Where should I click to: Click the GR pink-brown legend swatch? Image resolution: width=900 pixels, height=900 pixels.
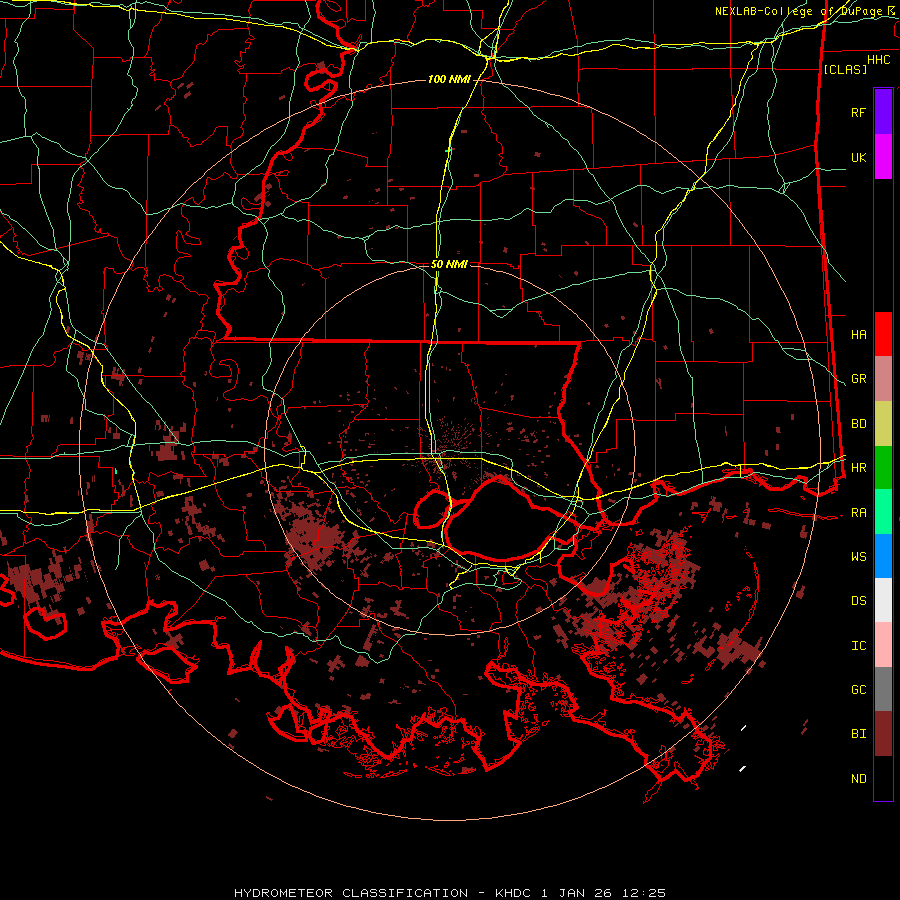(883, 379)
